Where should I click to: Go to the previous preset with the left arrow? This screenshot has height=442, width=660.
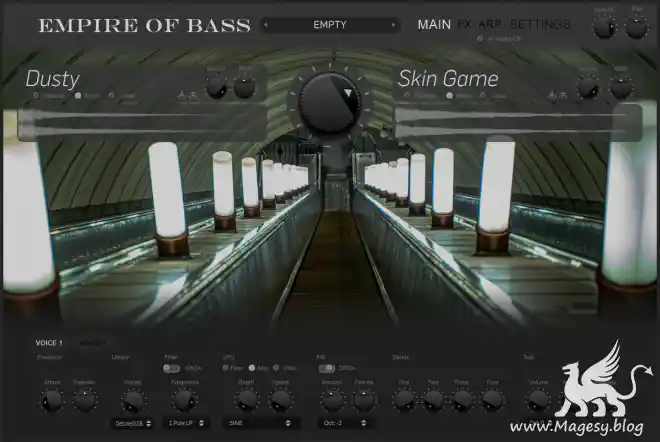[x=266, y=25]
